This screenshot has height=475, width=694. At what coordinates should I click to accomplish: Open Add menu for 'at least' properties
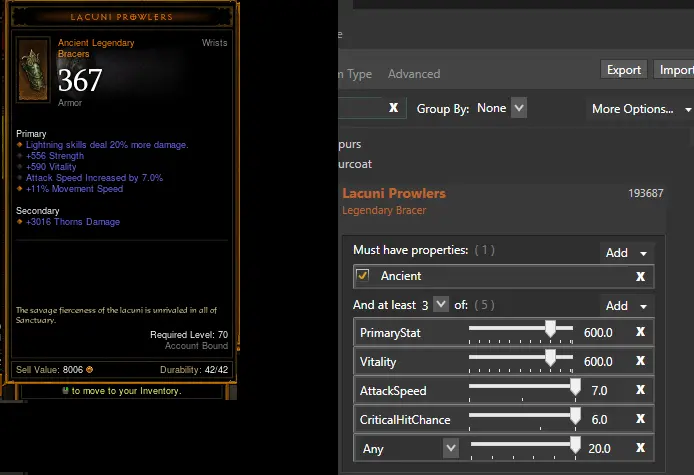pyautogui.click(x=626, y=305)
